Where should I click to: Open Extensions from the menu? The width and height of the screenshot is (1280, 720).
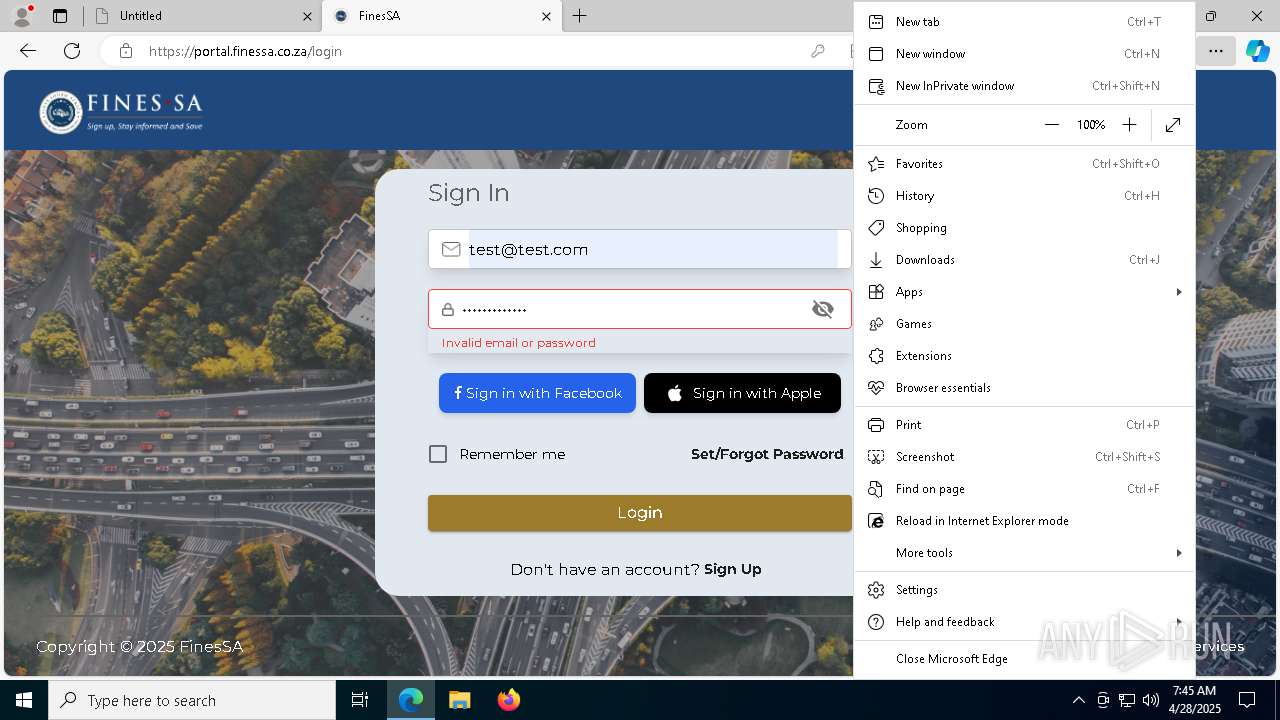(x=1024, y=356)
